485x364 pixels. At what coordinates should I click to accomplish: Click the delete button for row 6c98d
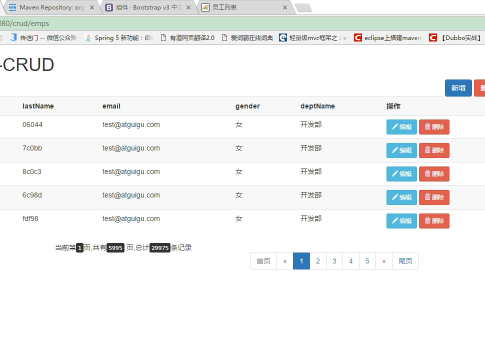coord(434,197)
